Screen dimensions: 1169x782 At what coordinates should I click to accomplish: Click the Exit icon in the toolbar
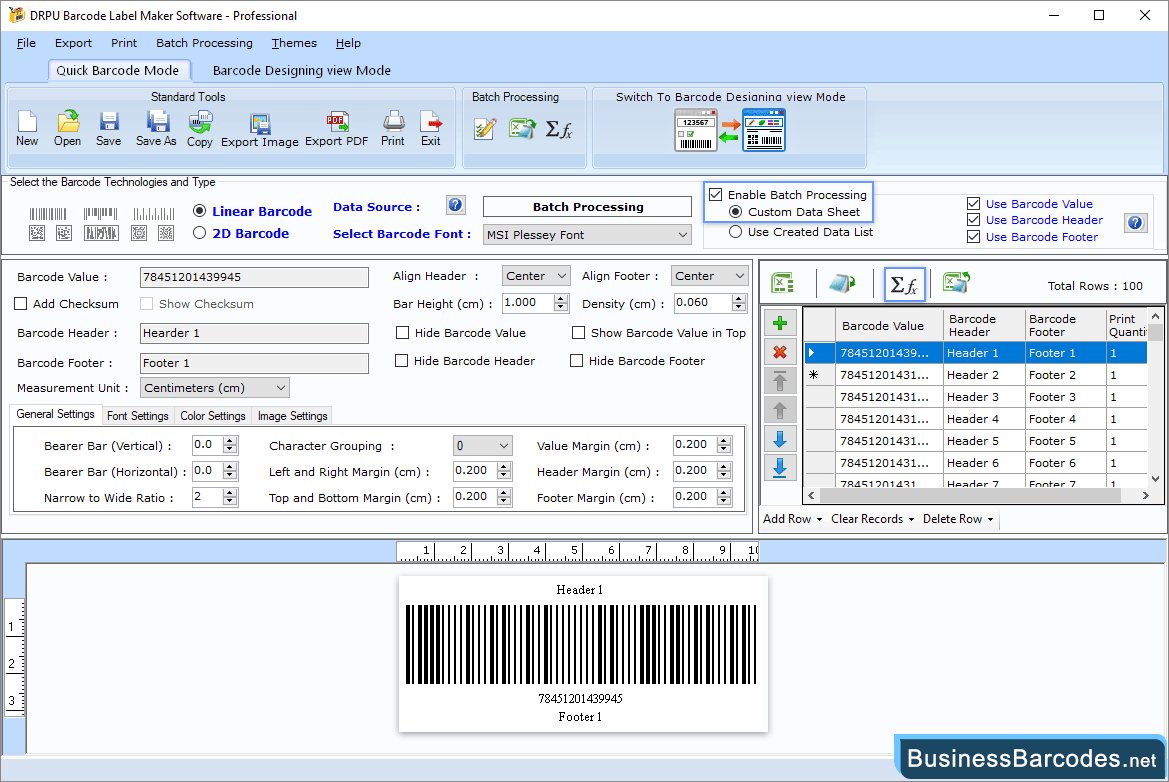[x=431, y=128]
